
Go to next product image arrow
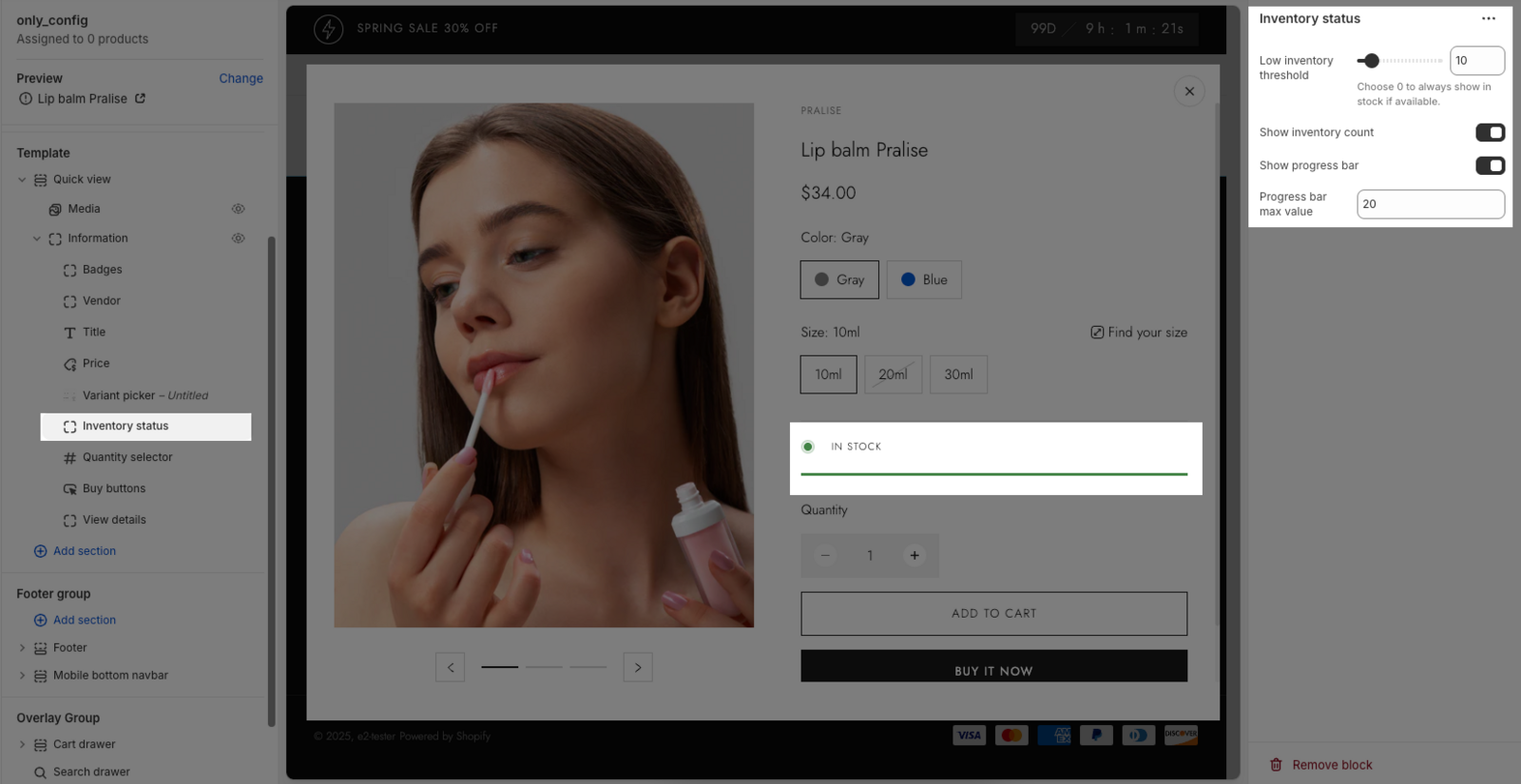pyautogui.click(x=637, y=668)
